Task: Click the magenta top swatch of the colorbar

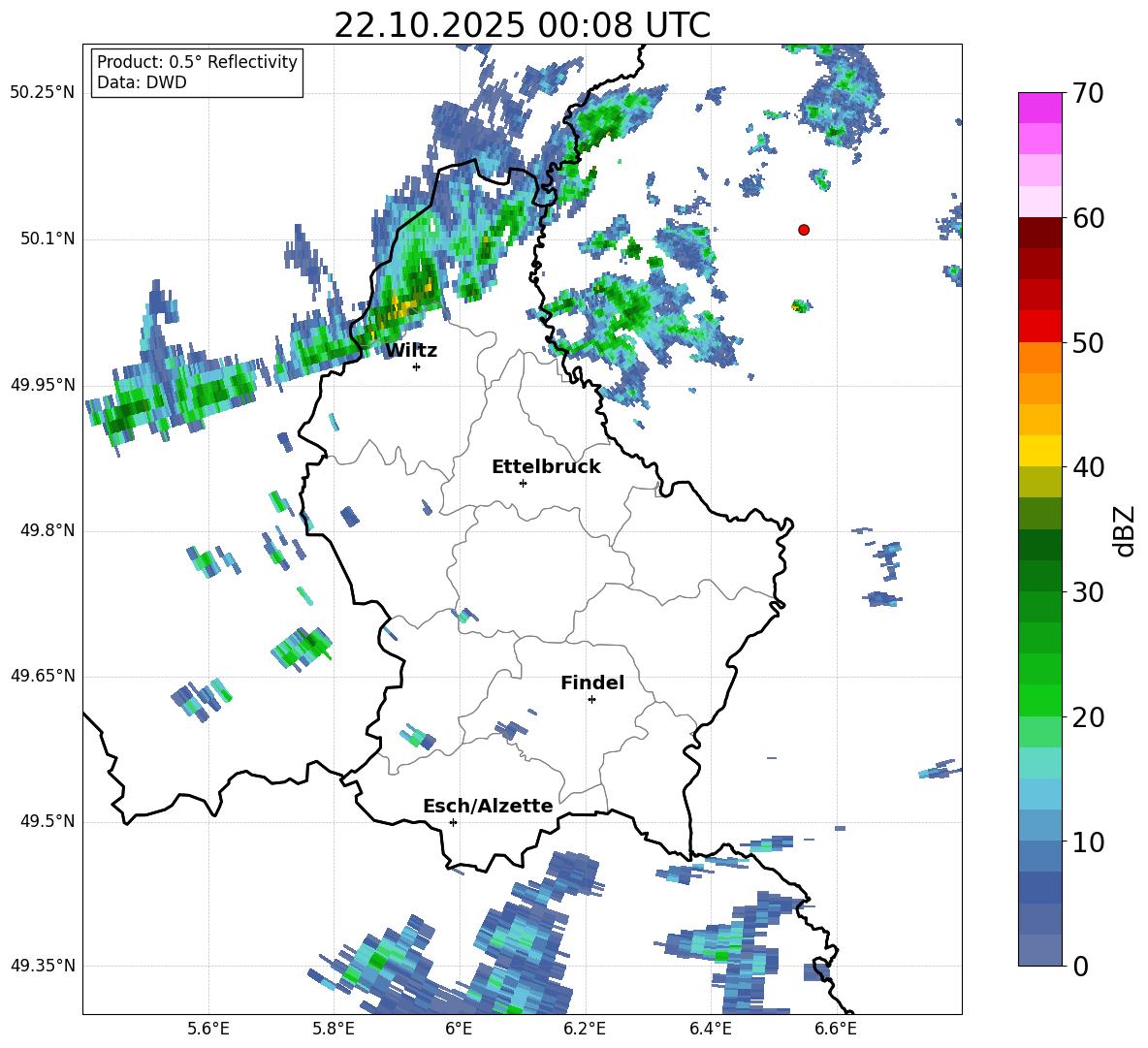Action: [x=1039, y=109]
